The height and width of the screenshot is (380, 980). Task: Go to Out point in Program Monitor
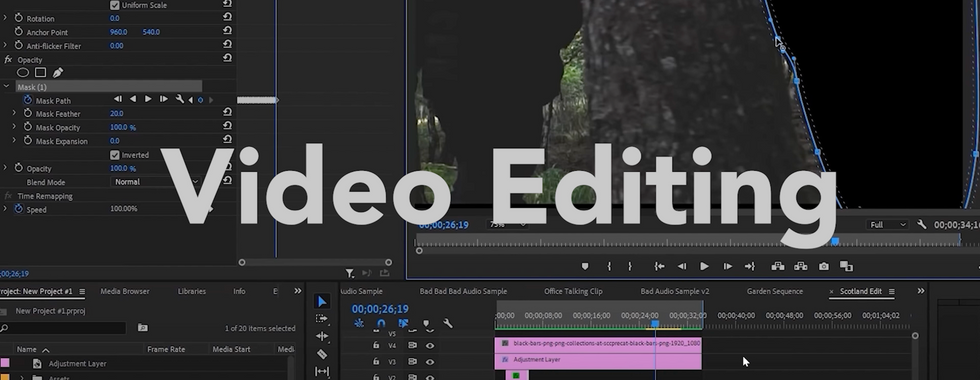tap(750, 266)
